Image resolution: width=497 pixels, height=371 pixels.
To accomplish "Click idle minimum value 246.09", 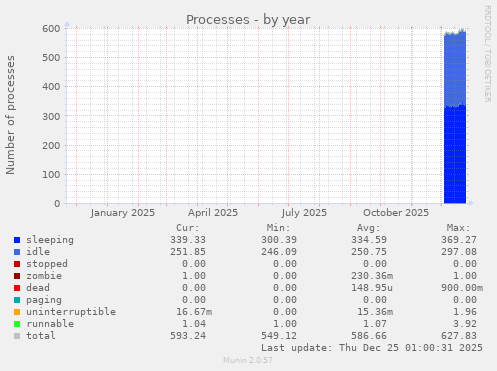I will (279, 252).
